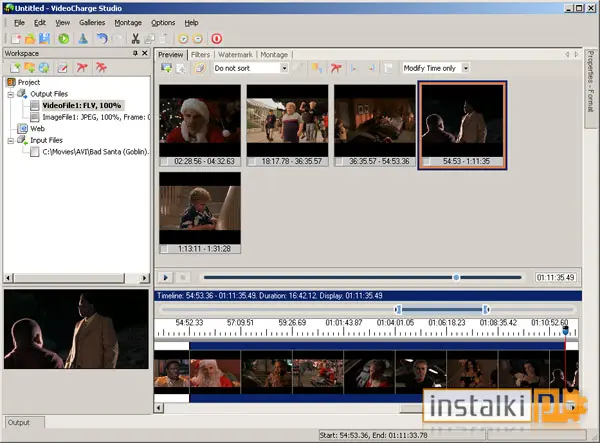Click the second round clock toolbar icon

(197, 39)
